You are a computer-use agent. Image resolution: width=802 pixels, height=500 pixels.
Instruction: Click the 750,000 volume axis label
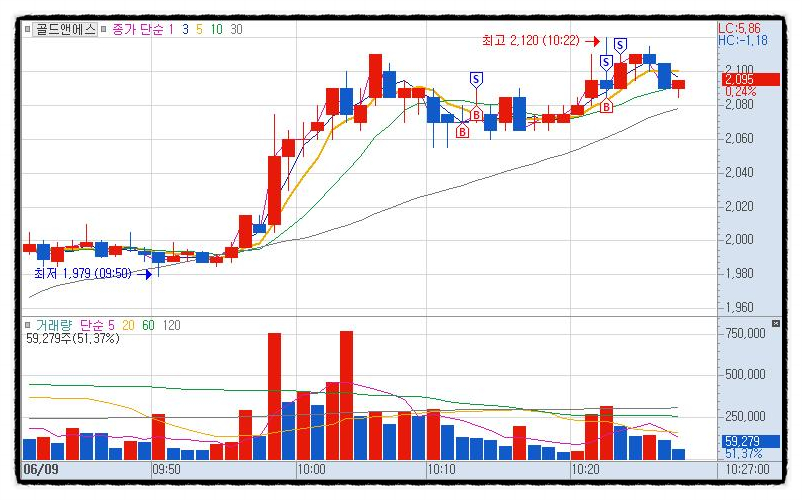coord(745,333)
